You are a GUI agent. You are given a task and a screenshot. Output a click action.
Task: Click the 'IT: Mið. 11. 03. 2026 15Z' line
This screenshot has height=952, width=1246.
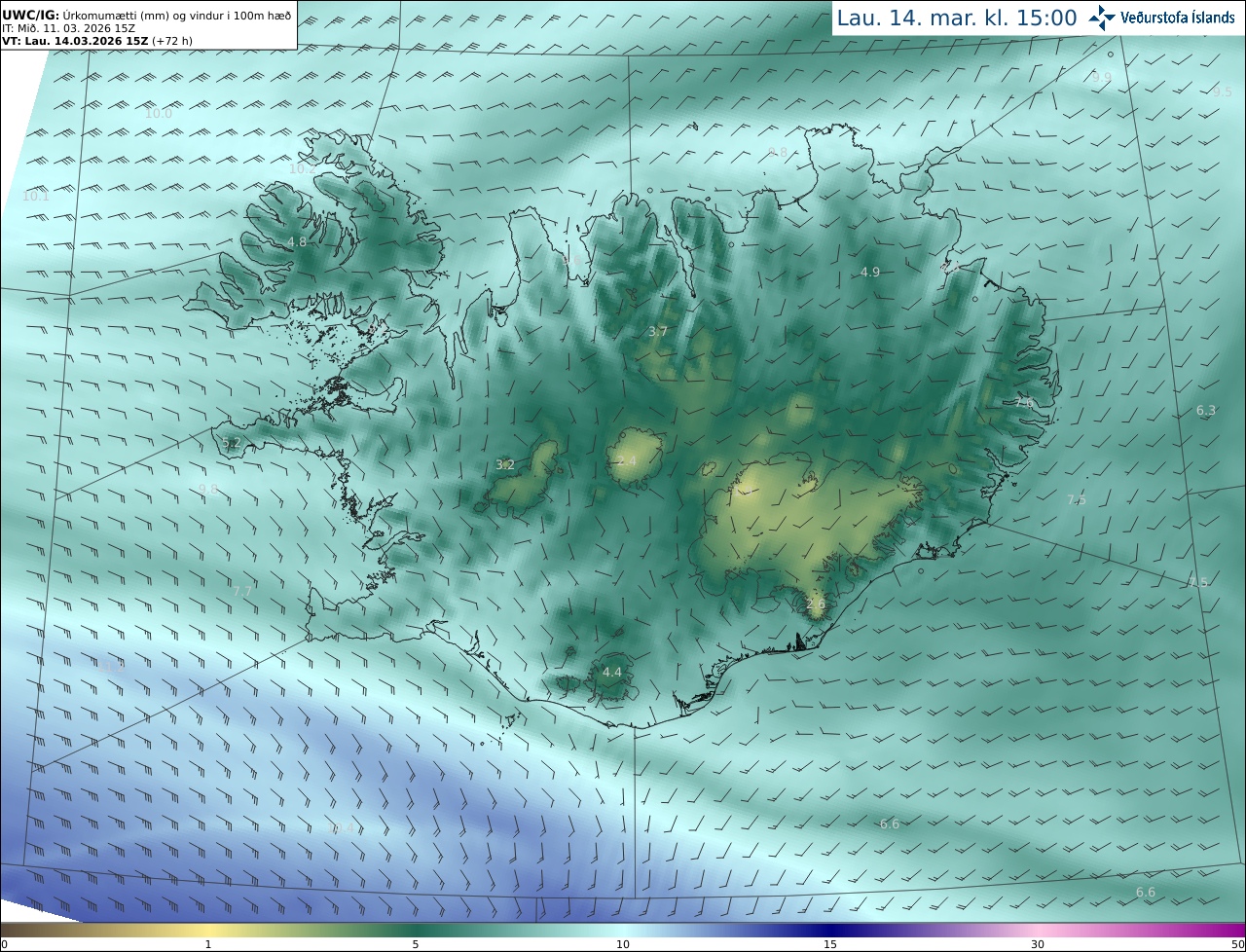pyautogui.click(x=68, y=27)
